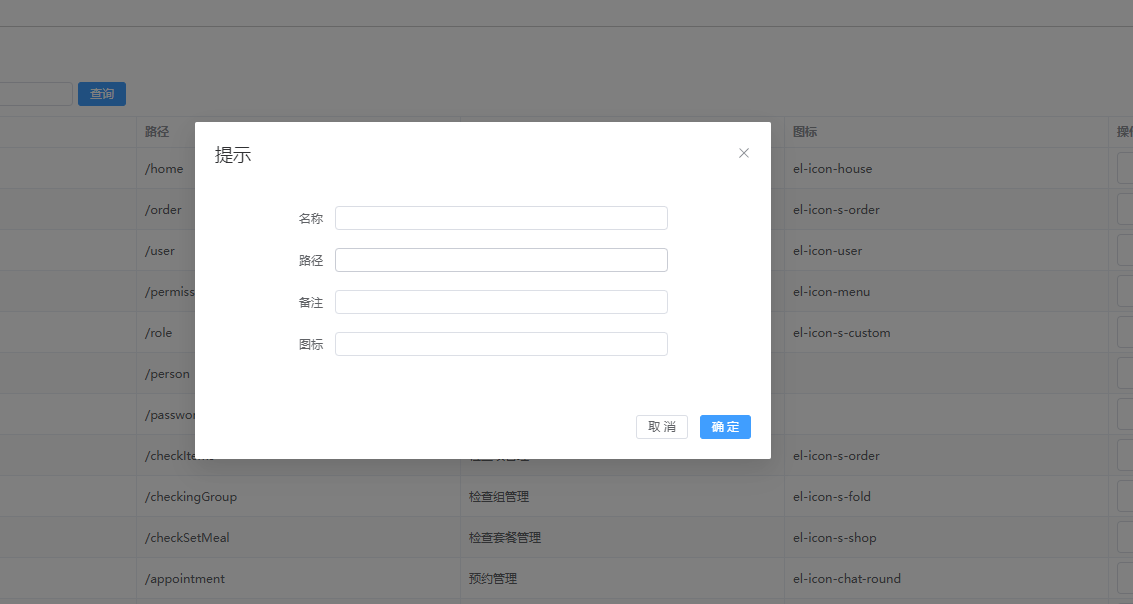This screenshot has height=604, width=1133.
Task: Select the /appointment path row
Action: pyautogui.click(x=185, y=579)
